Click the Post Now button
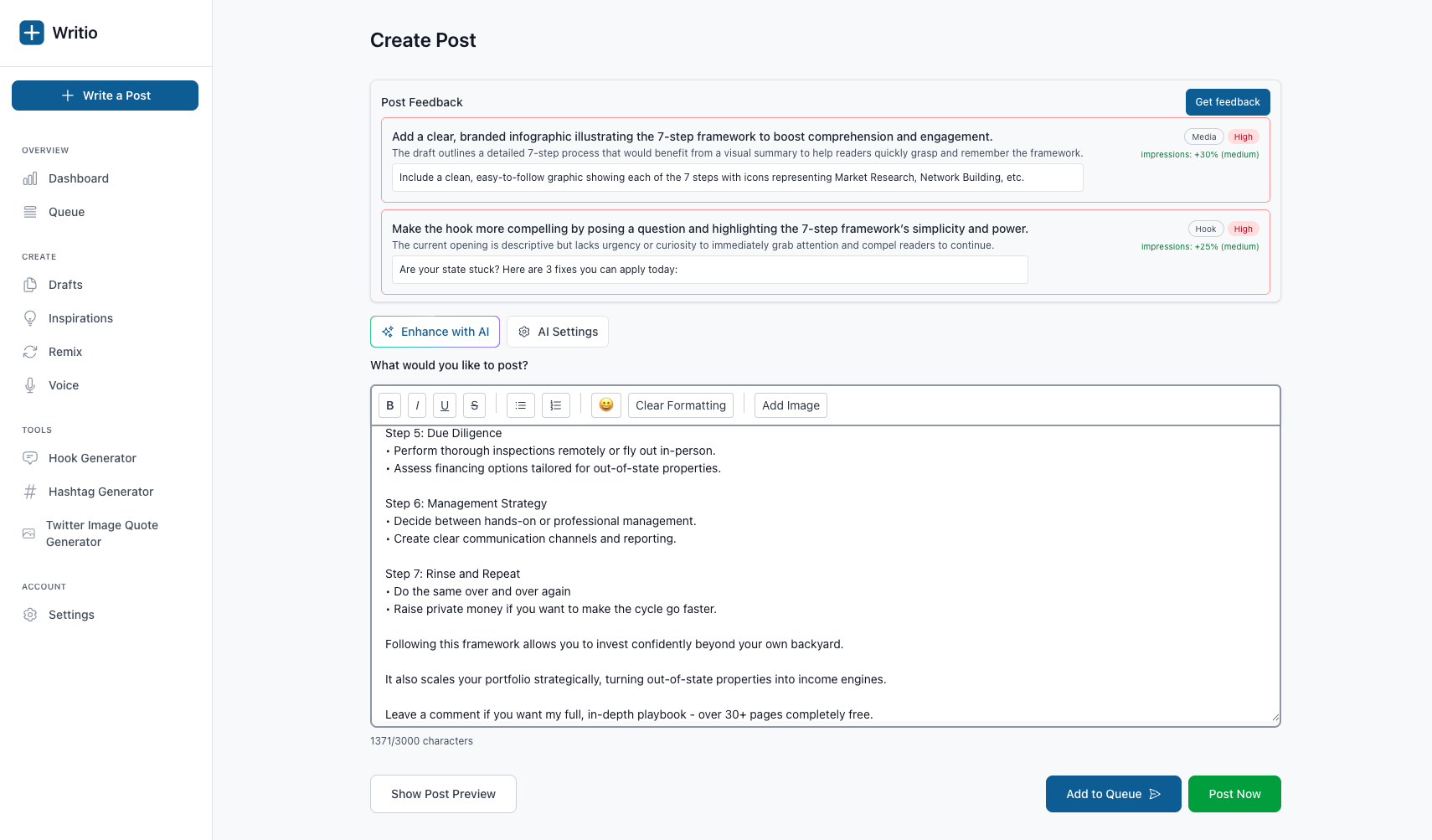1432x840 pixels. (1234, 793)
